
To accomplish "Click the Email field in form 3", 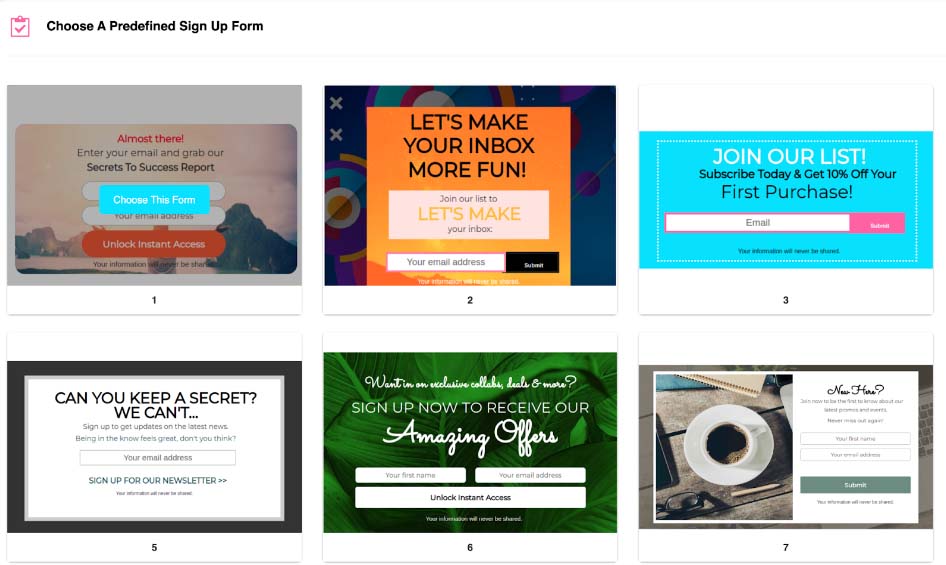I will point(758,223).
